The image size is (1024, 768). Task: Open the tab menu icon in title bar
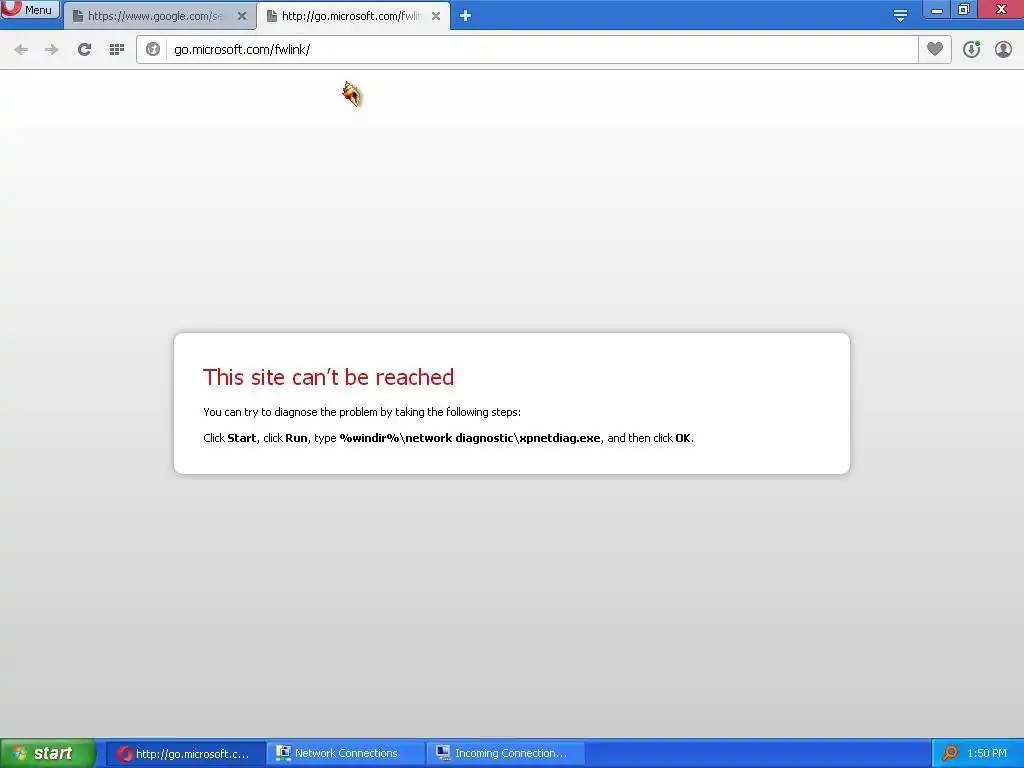click(x=900, y=16)
